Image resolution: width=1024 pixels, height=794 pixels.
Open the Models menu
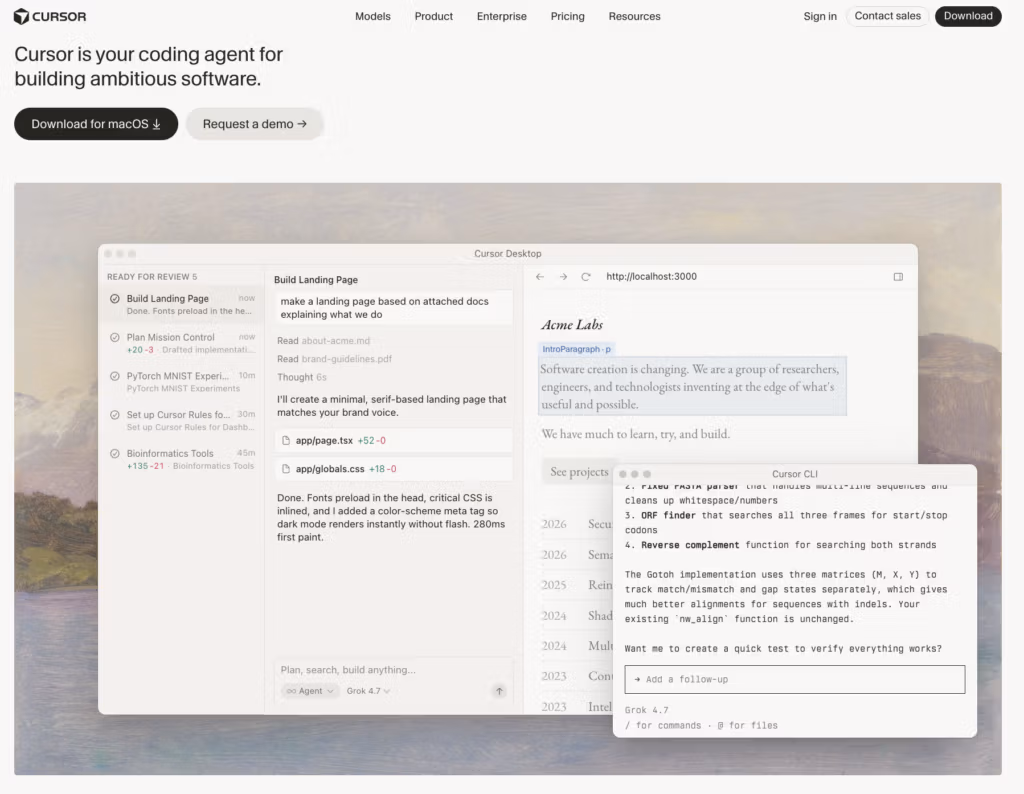coord(373,16)
